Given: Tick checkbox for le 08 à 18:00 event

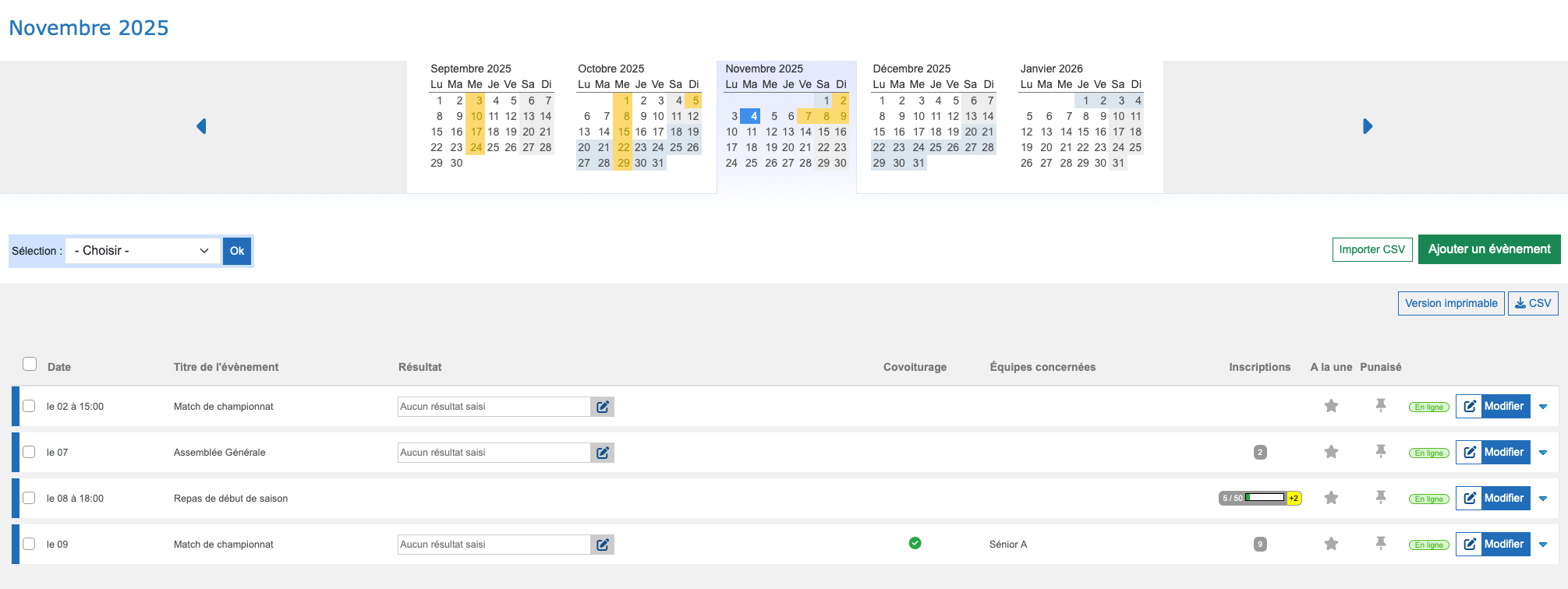Looking at the screenshot, I should 29,498.
